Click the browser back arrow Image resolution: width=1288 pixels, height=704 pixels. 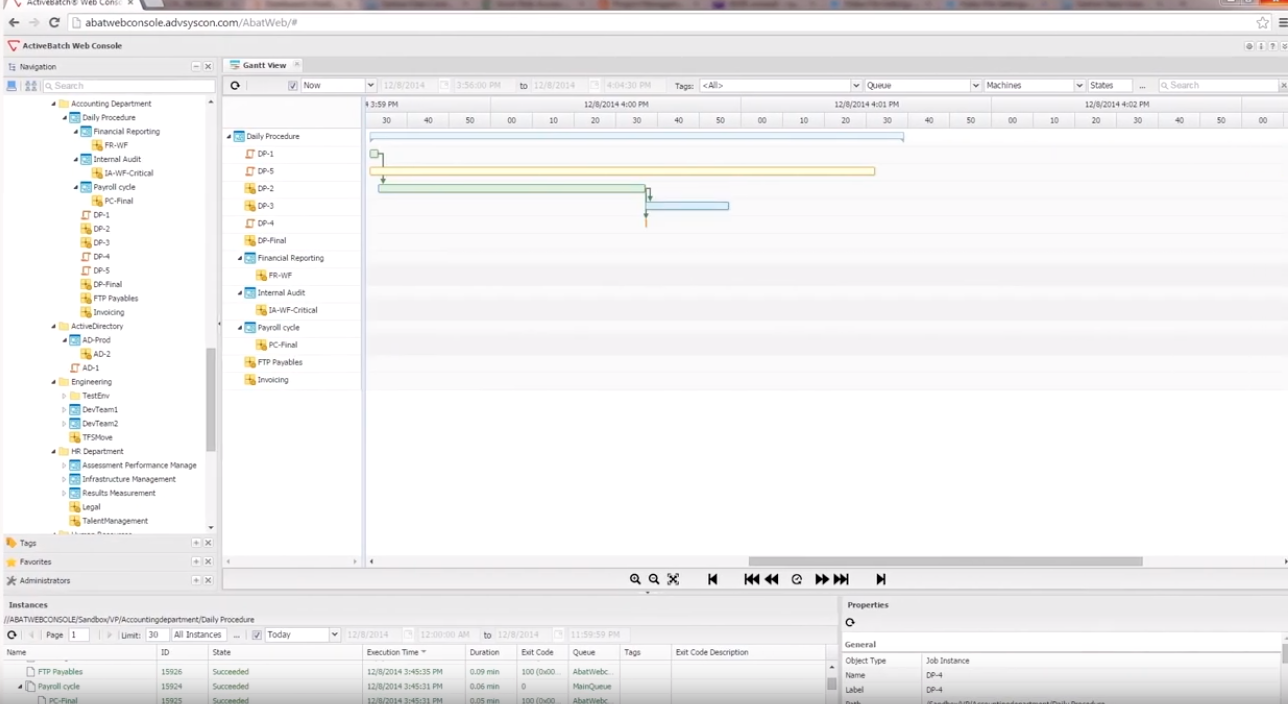13,22
